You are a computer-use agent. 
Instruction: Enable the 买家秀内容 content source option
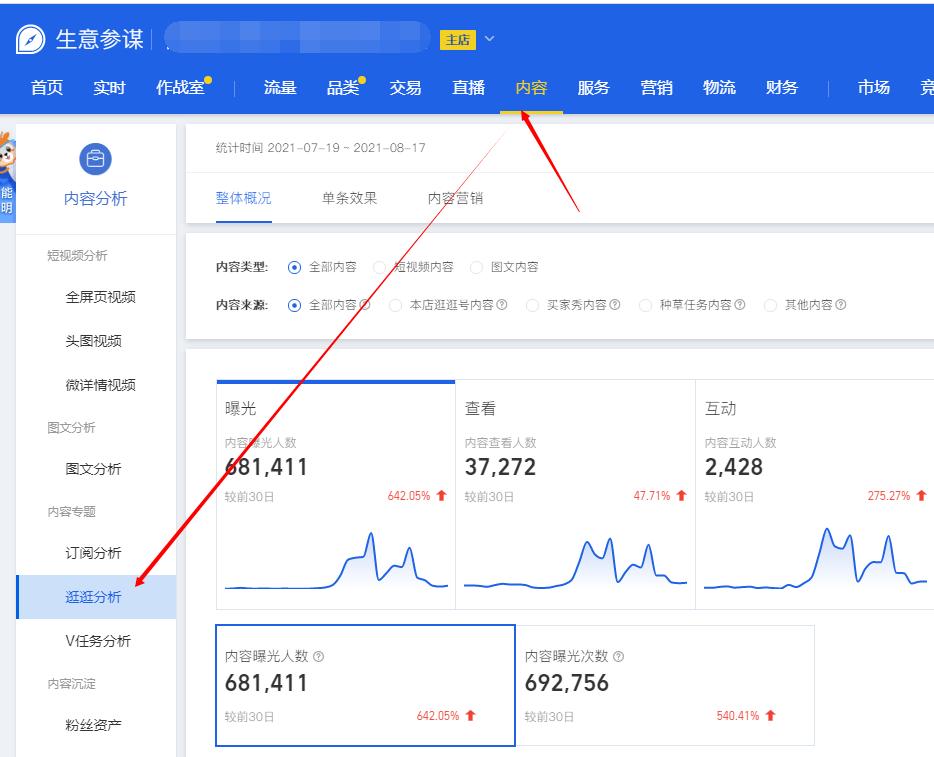(x=532, y=305)
